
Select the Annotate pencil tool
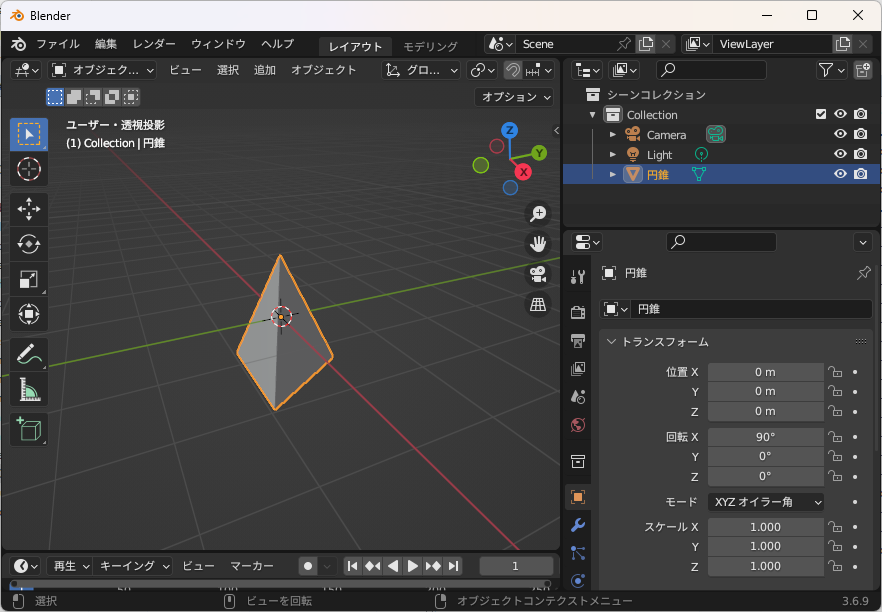coord(29,354)
